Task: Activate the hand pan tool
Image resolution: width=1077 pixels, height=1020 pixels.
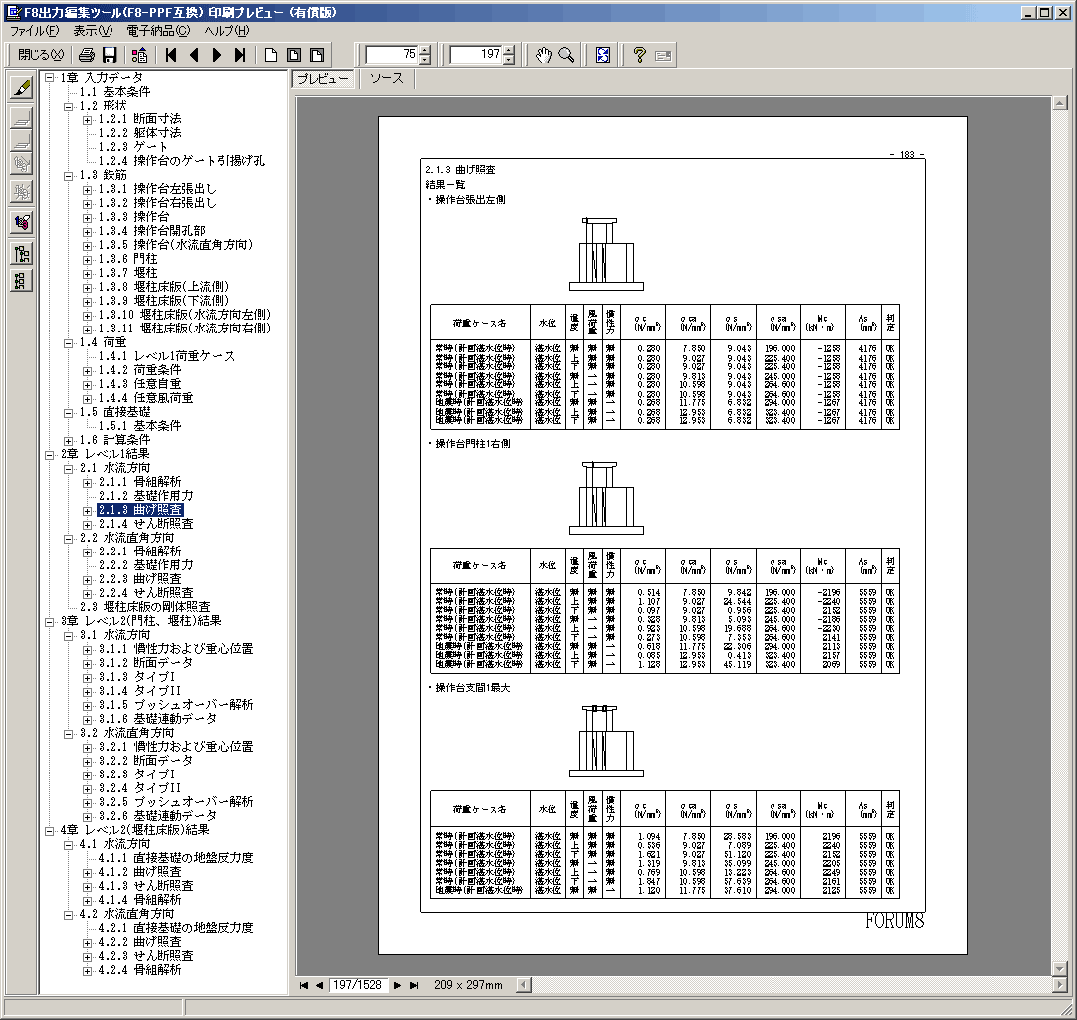Action: point(543,55)
